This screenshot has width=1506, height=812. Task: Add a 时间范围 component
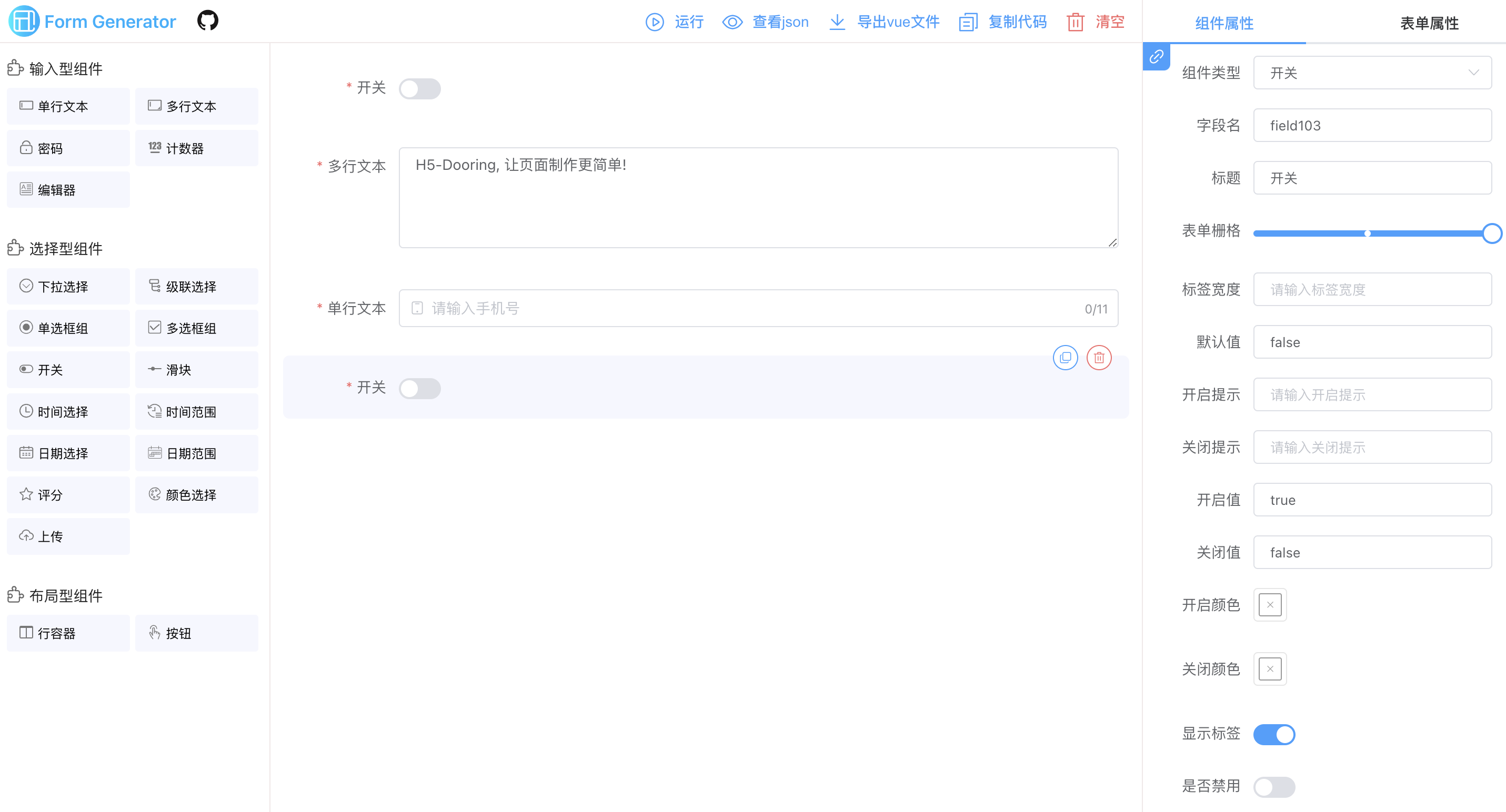(x=196, y=411)
